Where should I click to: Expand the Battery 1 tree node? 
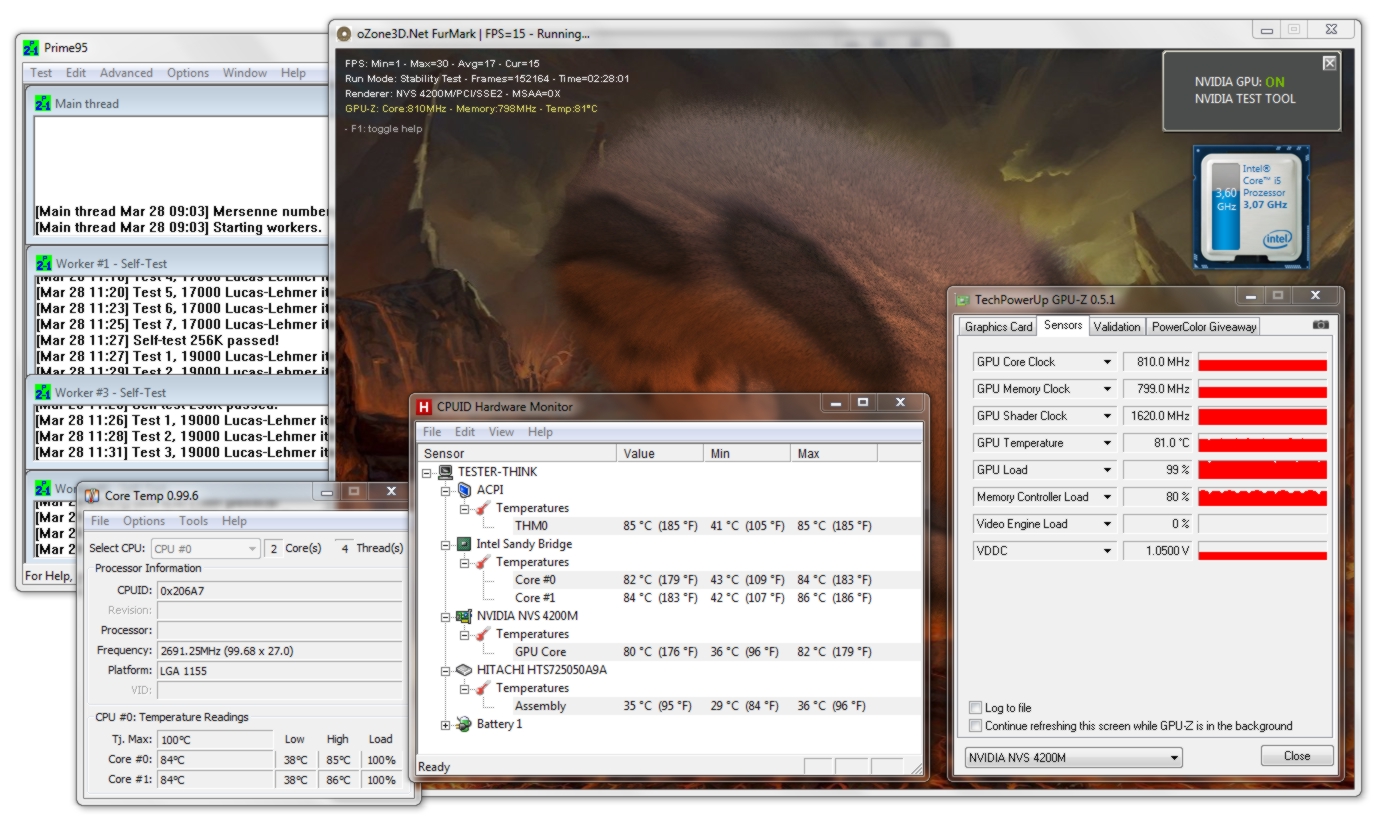pyautogui.click(x=446, y=724)
